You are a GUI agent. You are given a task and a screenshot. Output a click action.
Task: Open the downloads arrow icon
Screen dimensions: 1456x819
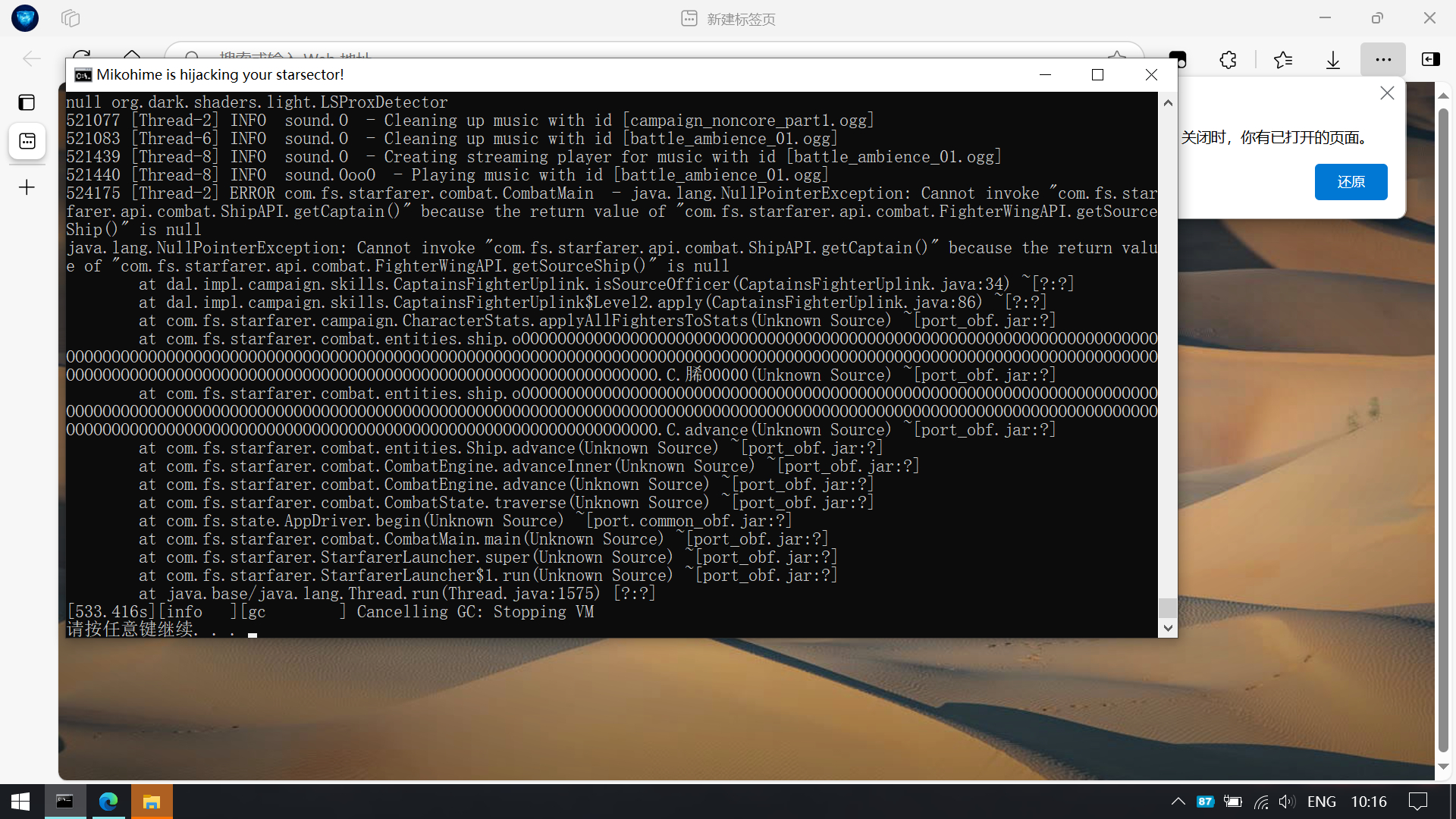[1333, 59]
